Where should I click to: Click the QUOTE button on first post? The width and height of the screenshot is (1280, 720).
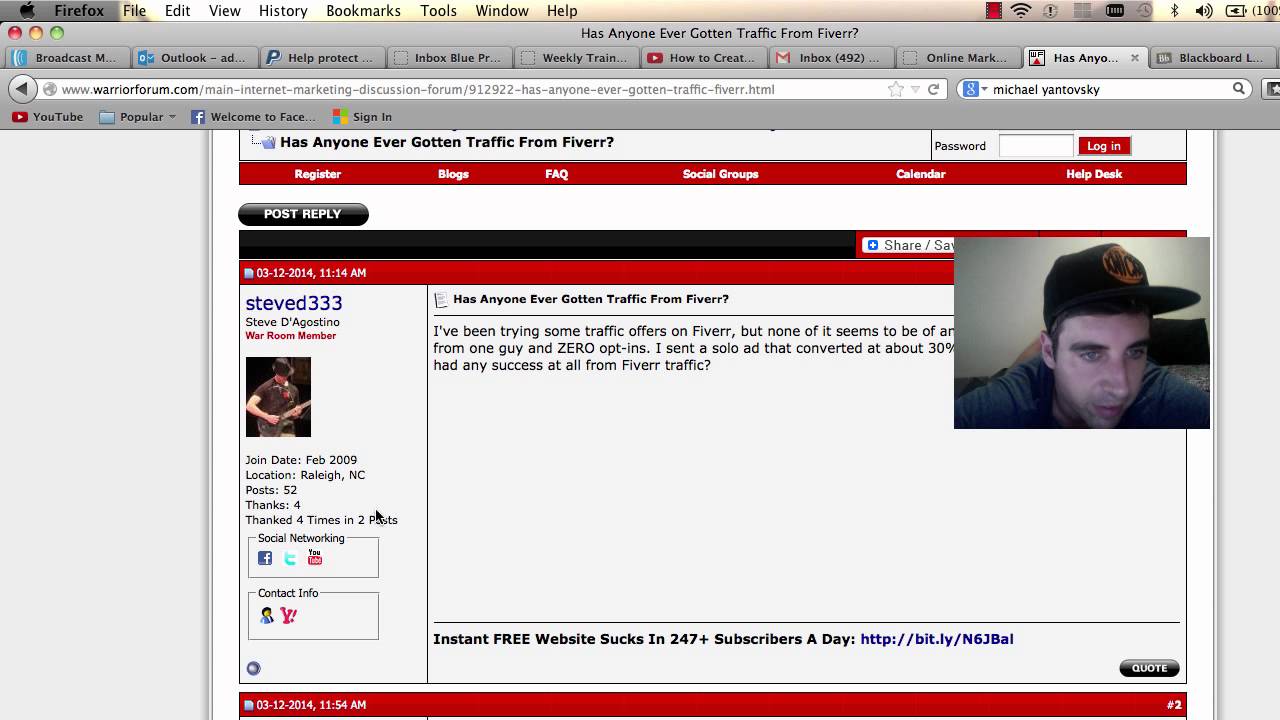[x=1149, y=668]
